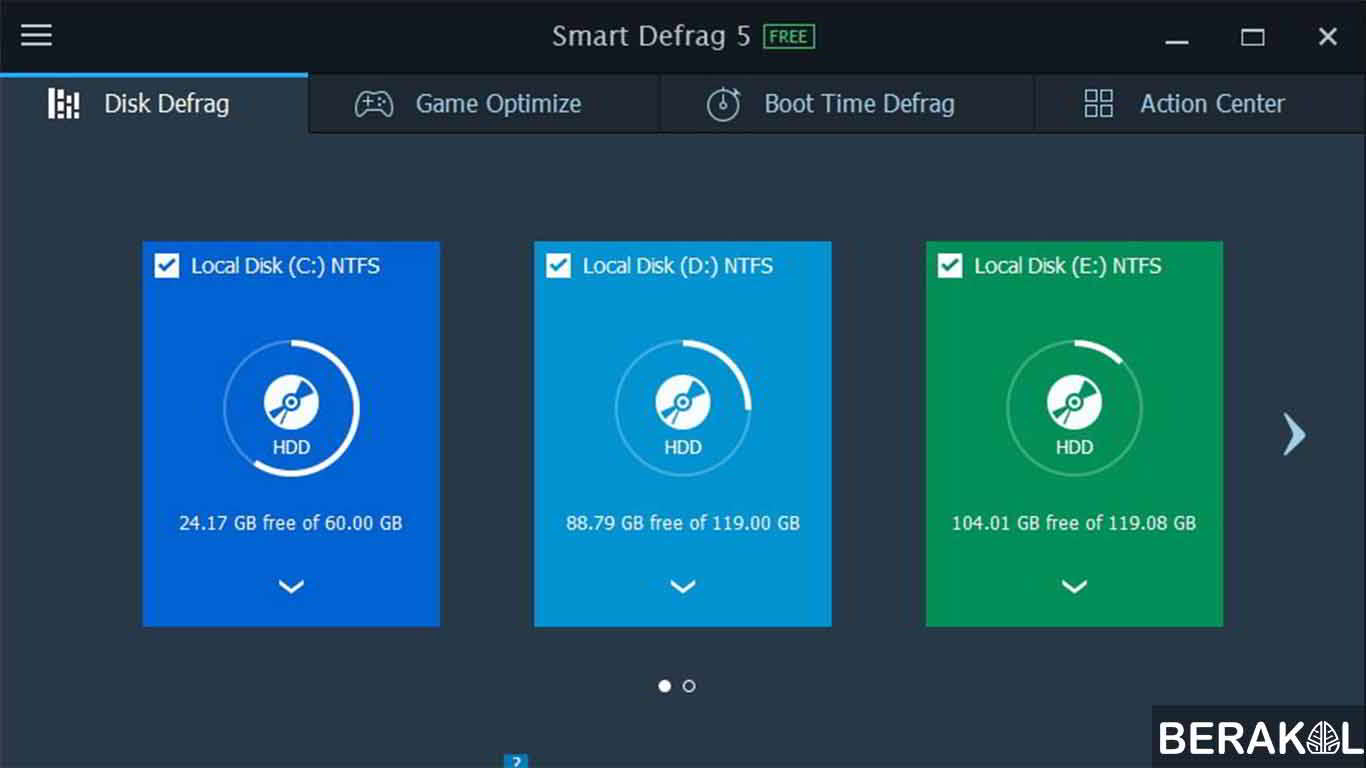Click the gamepad icon for Game Optimize
Viewport: 1366px width, 768px height.
click(x=374, y=104)
